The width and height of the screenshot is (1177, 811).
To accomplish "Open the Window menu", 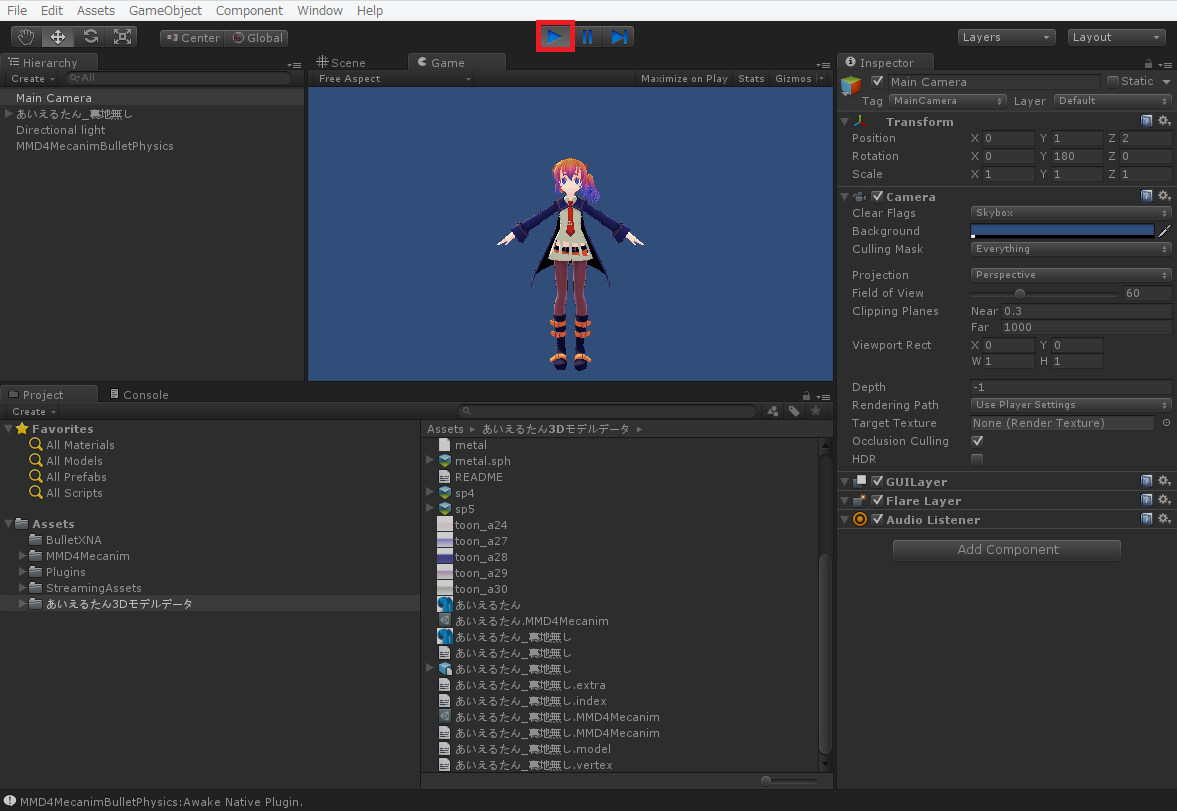I will (320, 11).
